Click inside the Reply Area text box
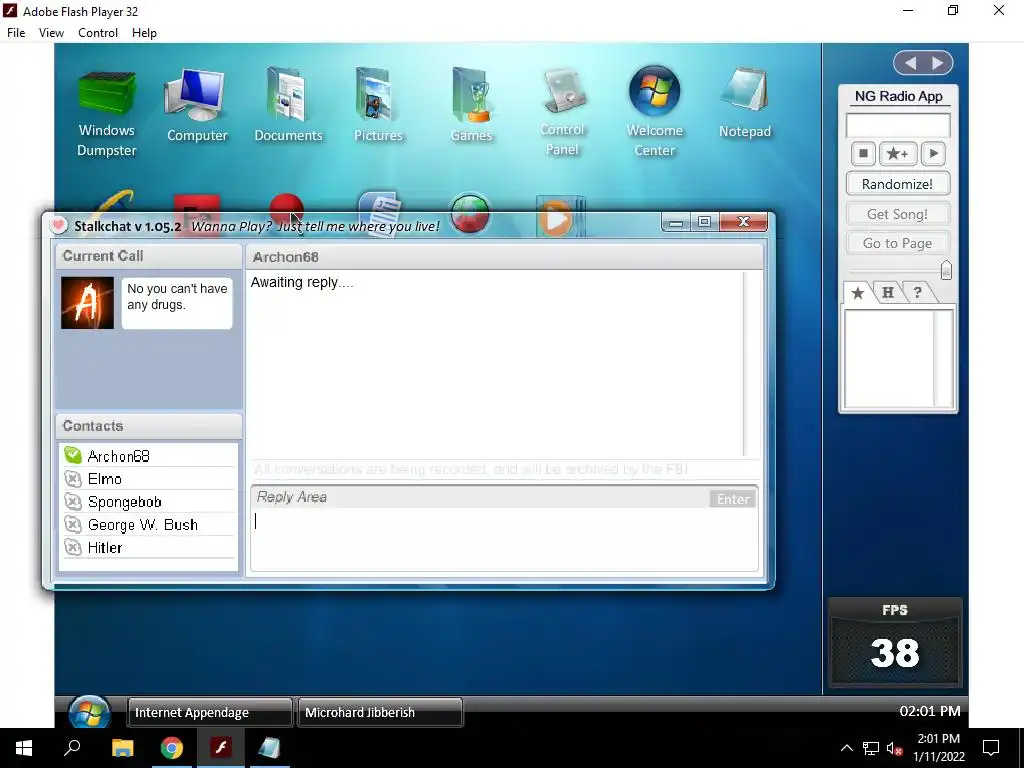 tap(504, 539)
